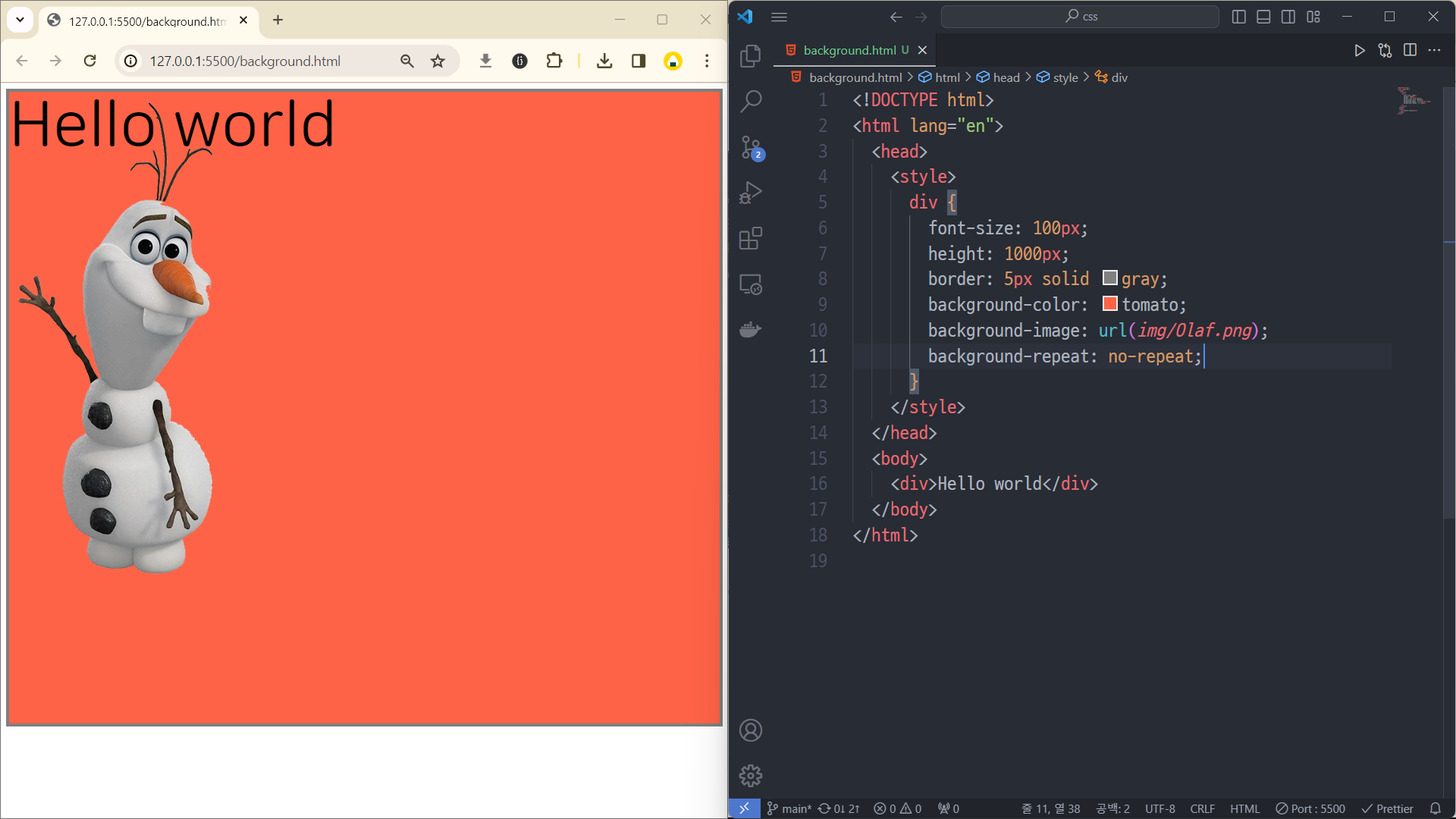
Task: Open the Explorer view in activity bar
Action: (x=750, y=55)
